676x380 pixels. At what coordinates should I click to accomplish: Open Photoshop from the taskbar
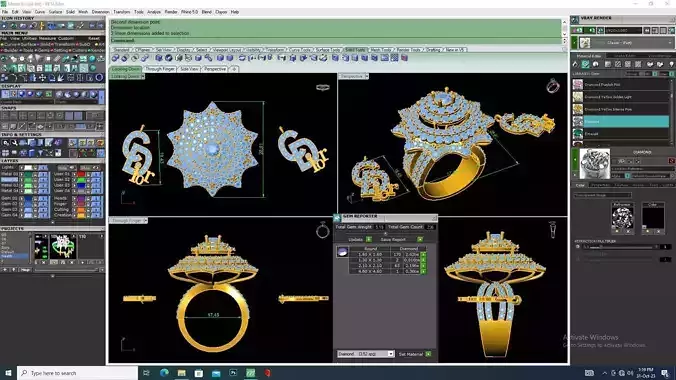click(x=233, y=373)
